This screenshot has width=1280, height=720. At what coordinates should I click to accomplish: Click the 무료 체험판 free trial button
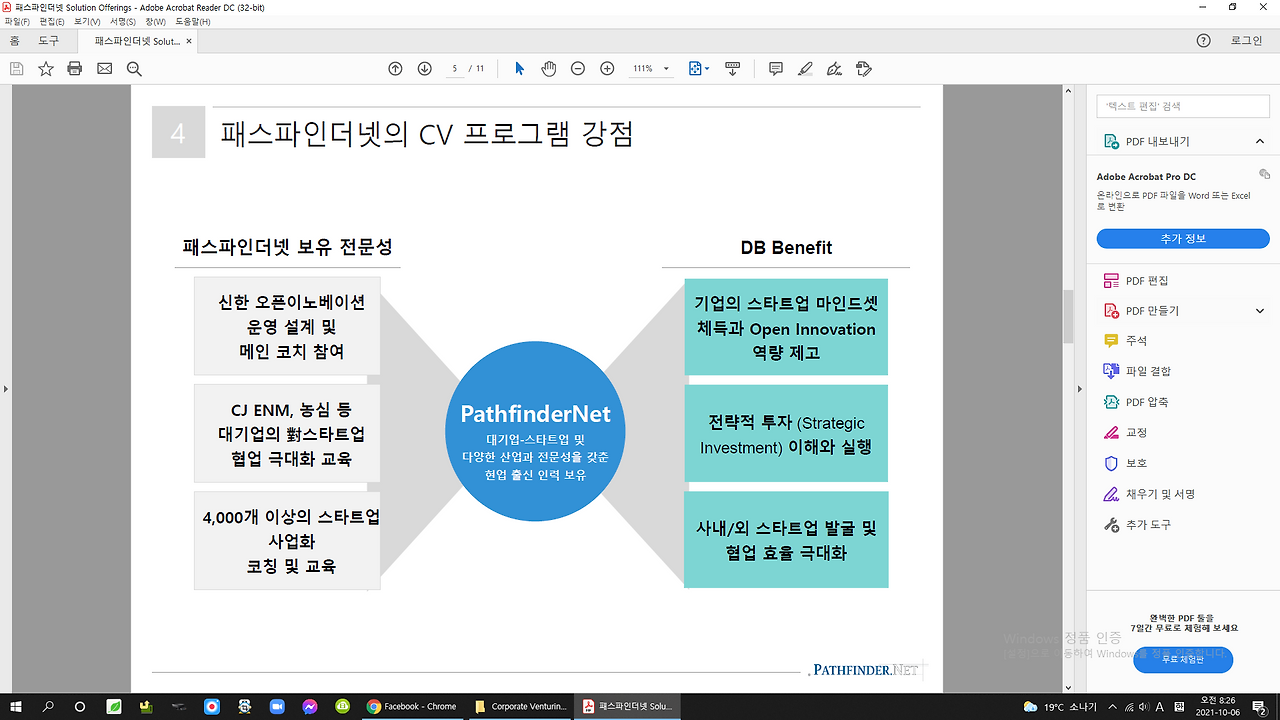click(1183, 660)
